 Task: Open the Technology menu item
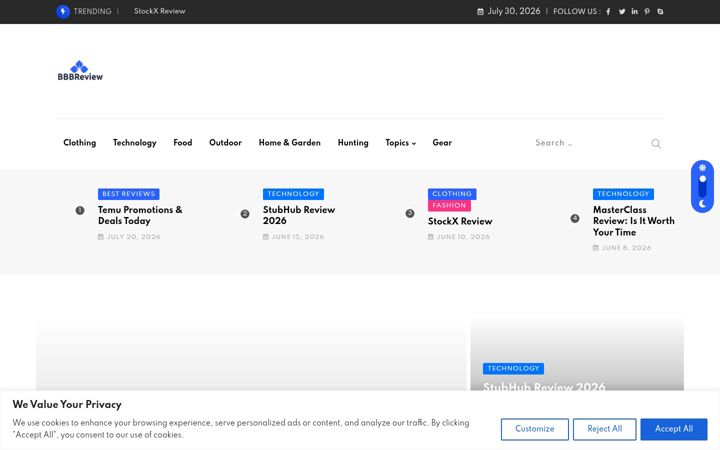point(135,143)
